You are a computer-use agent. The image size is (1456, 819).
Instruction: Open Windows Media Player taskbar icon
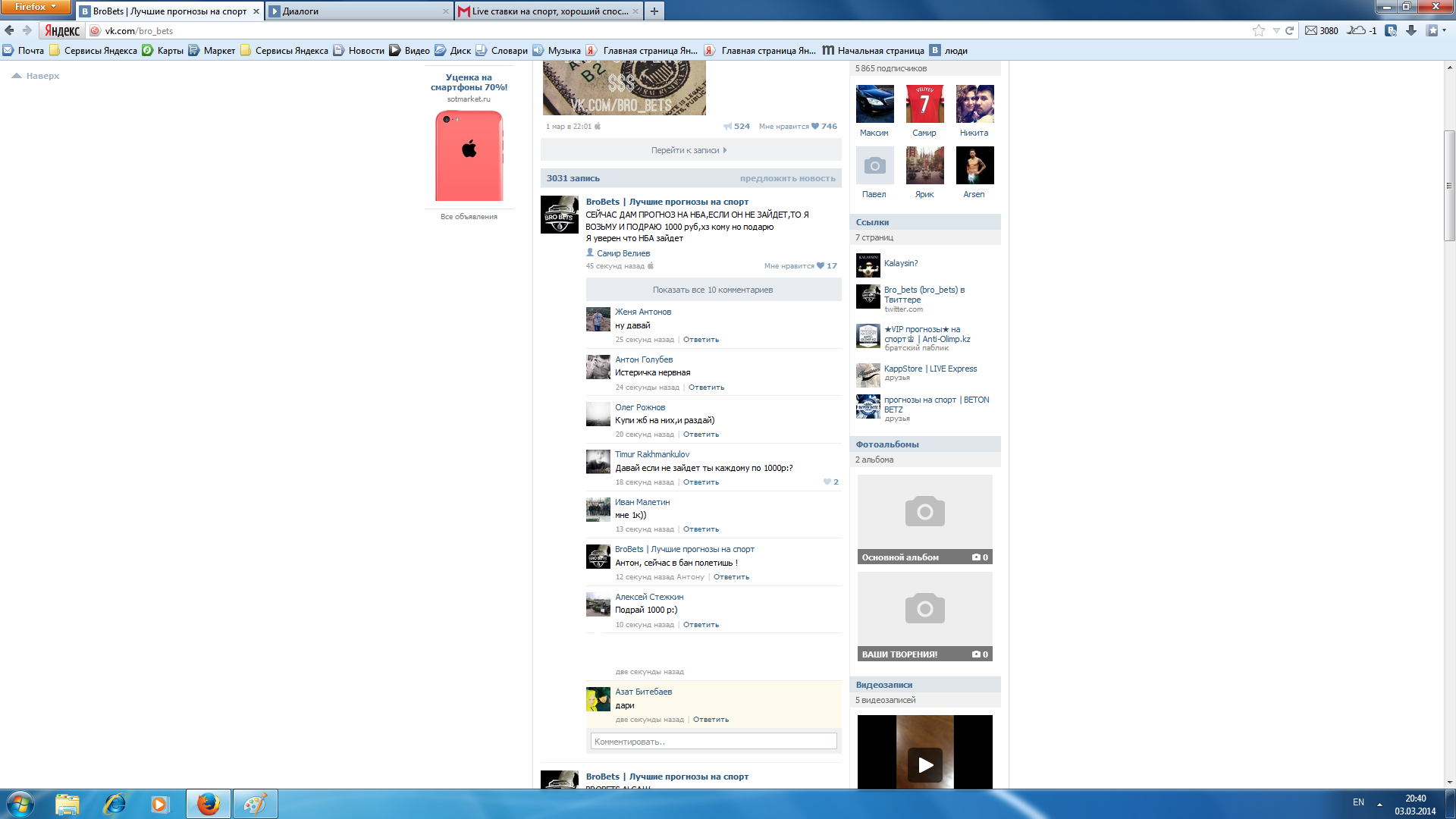160,804
